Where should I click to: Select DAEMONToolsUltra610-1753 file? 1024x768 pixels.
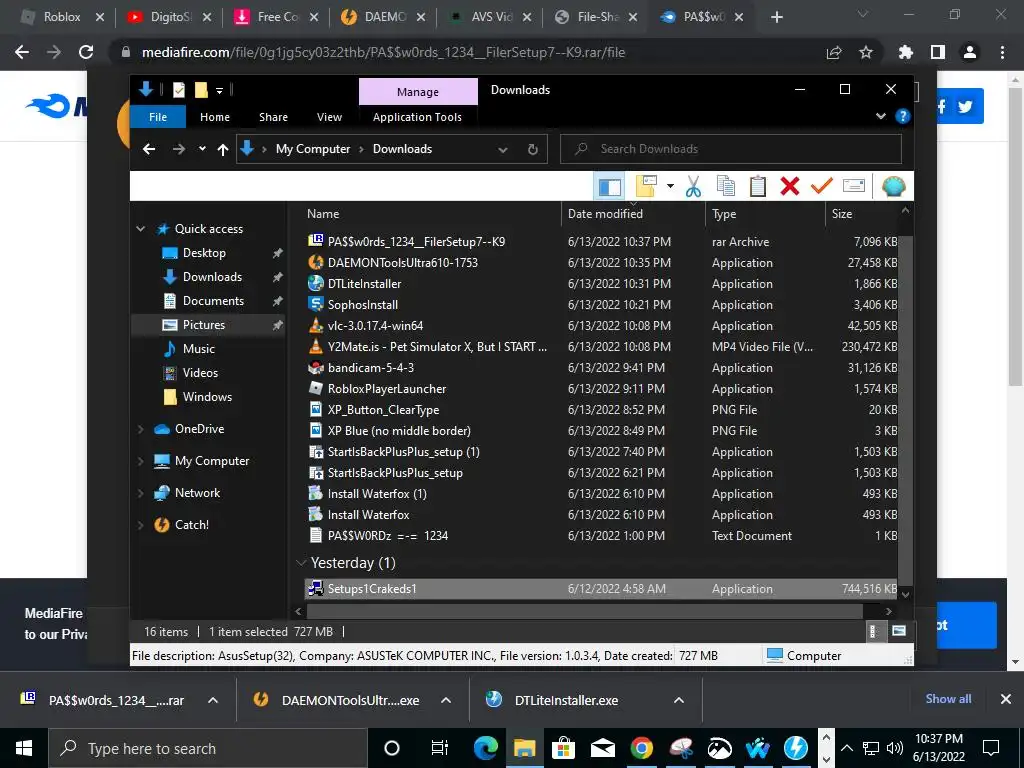point(403,263)
